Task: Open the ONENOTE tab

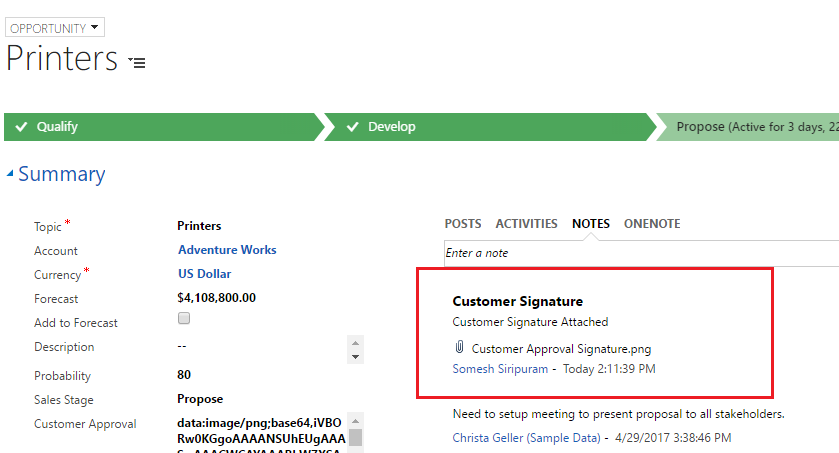Action: [652, 224]
